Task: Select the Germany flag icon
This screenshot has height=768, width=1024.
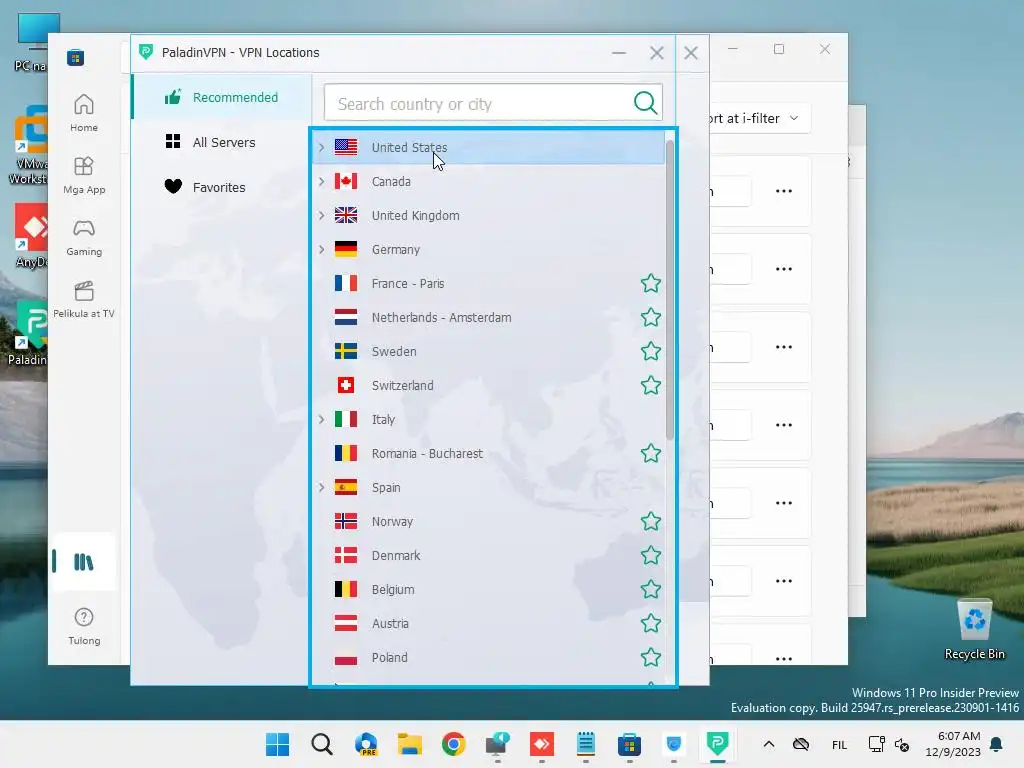Action: tap(346, 249)
